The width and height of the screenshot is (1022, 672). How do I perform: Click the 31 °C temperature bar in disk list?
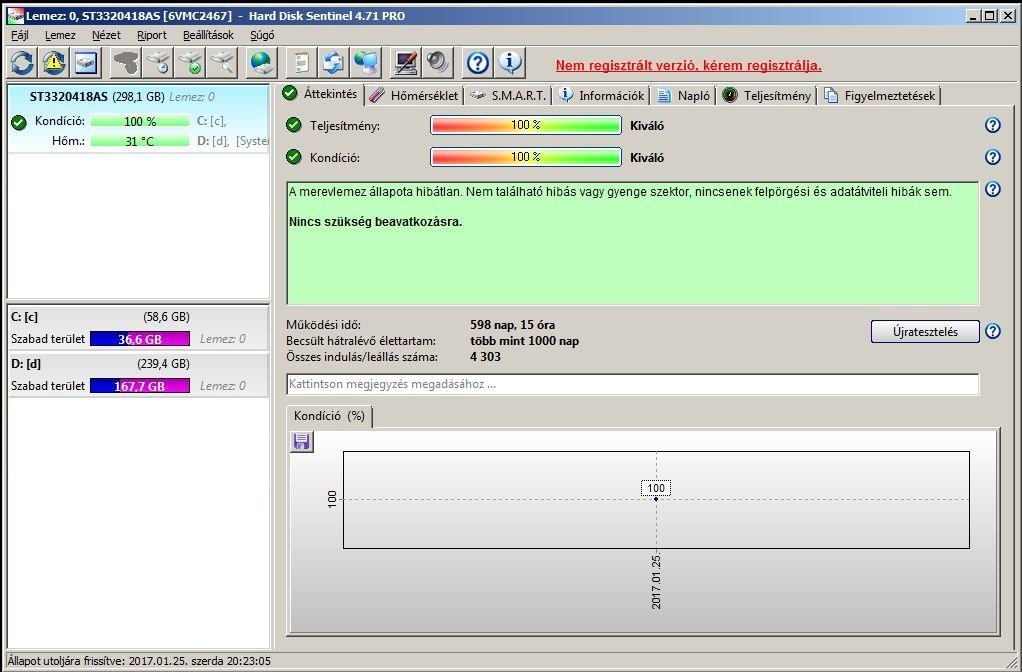point(139,141)
